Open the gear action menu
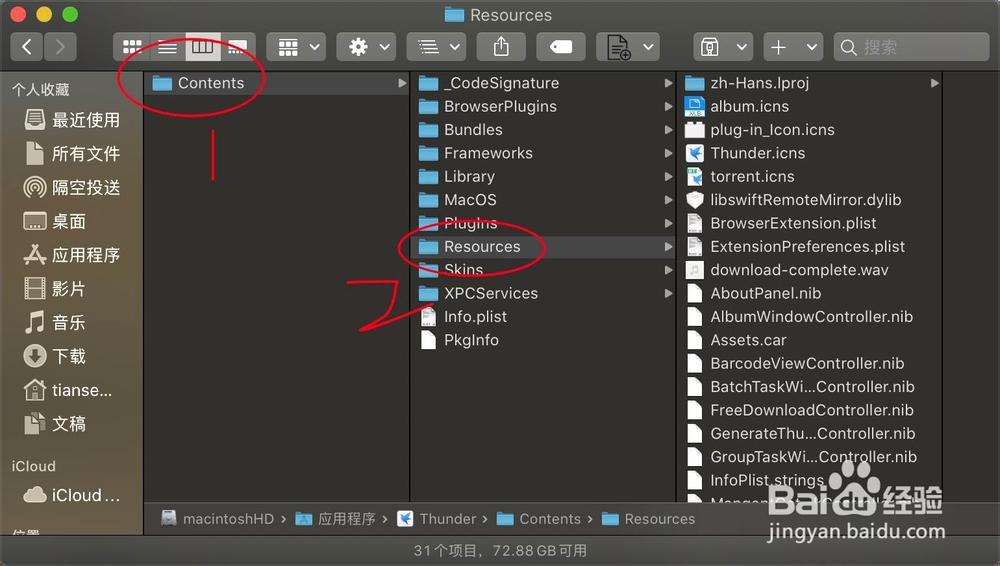This screenshot has height=566, width=1000. point(367,47)
